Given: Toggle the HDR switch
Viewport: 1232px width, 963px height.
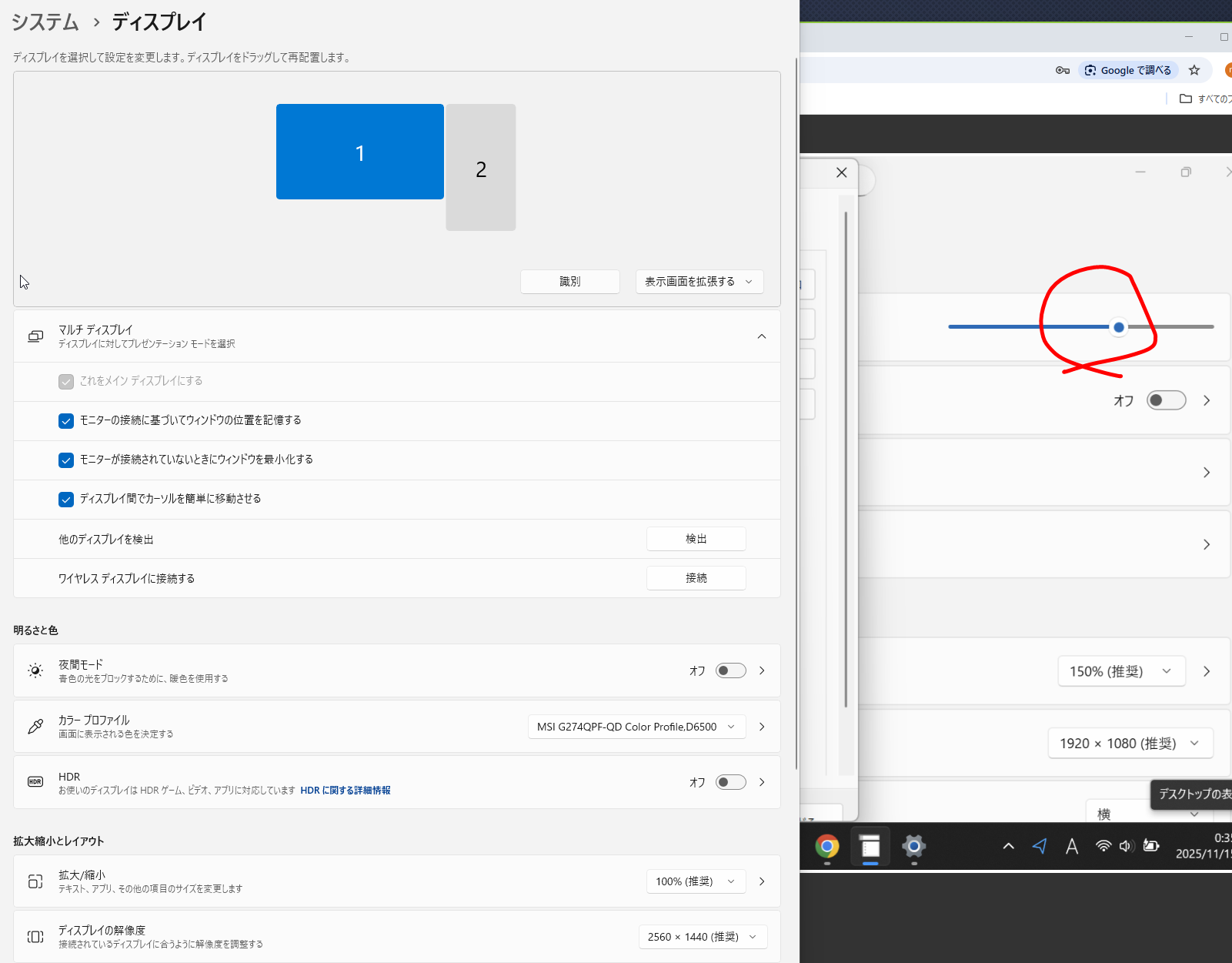Looking at the screenshot, I should click(x=730, y=782).
